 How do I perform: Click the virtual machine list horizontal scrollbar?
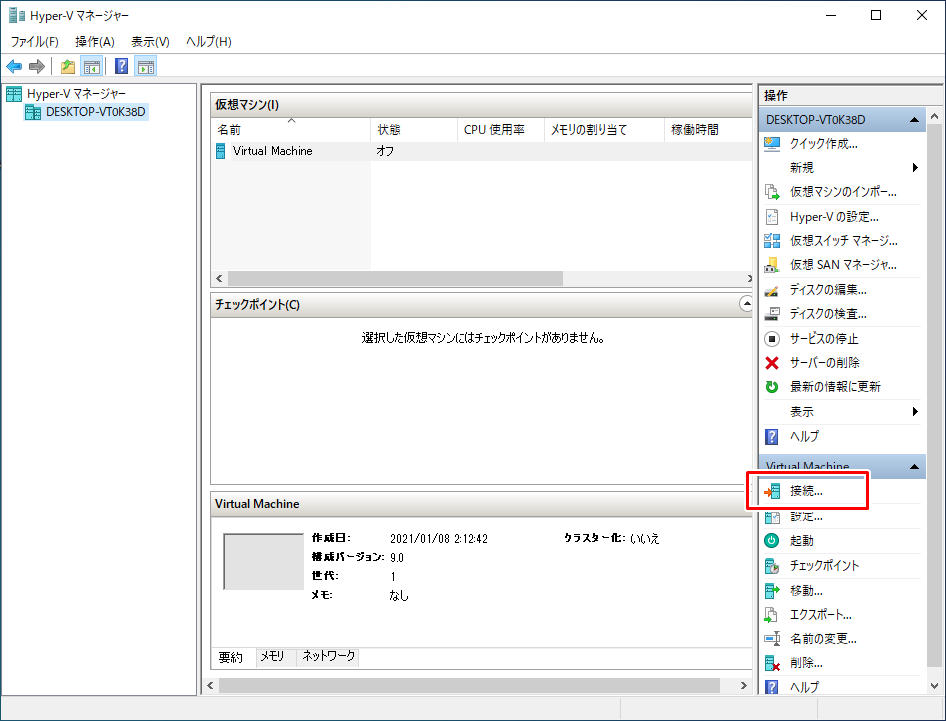point(395,279)
